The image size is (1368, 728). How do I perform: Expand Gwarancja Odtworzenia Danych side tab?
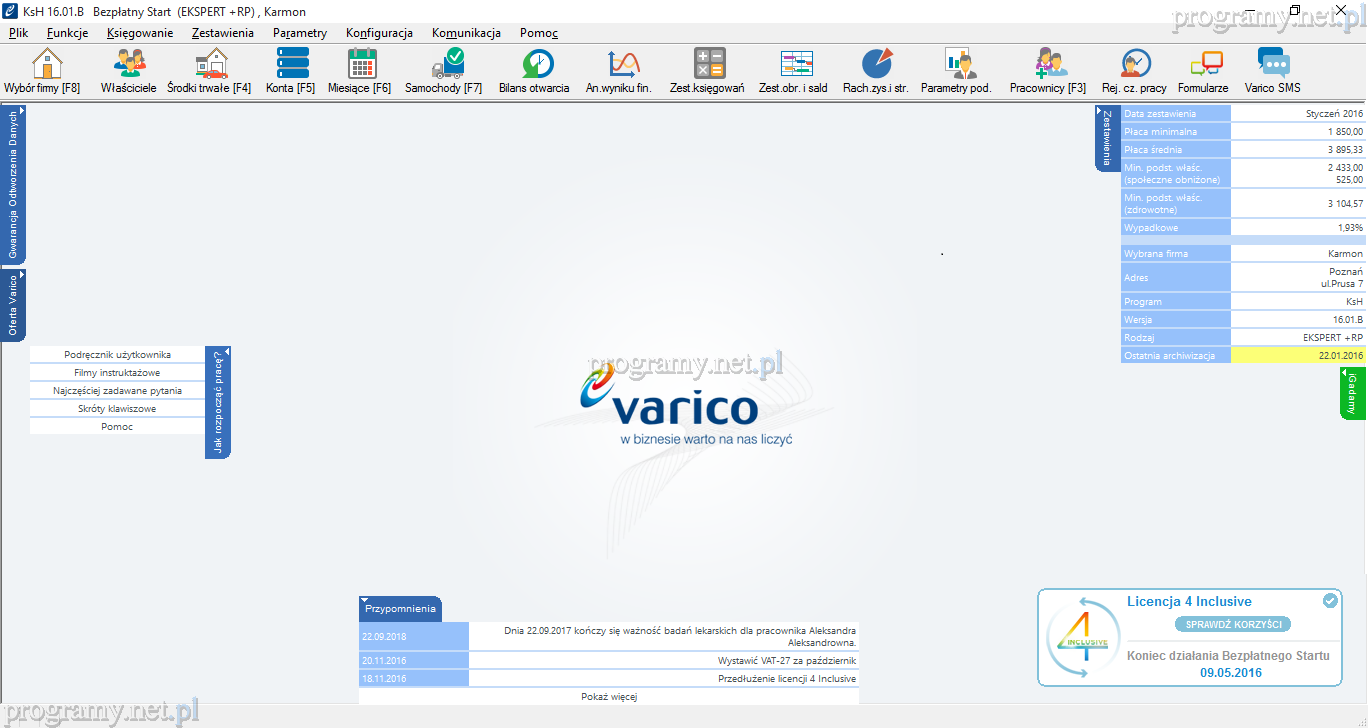coord(13,185)
